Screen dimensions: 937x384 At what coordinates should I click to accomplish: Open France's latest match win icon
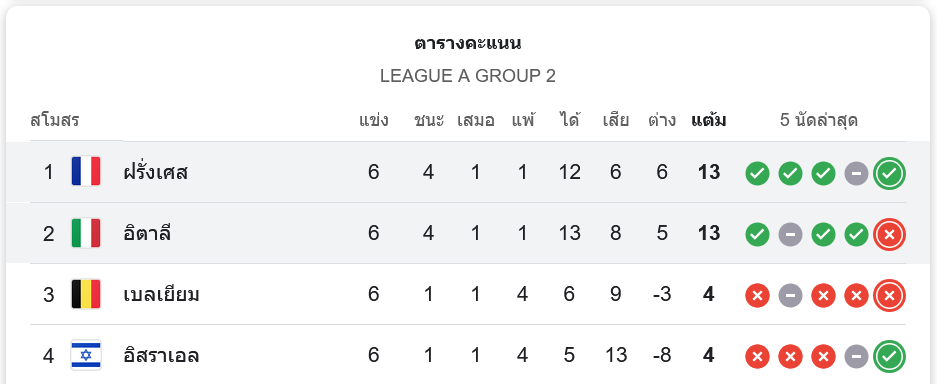pos(889,173)
